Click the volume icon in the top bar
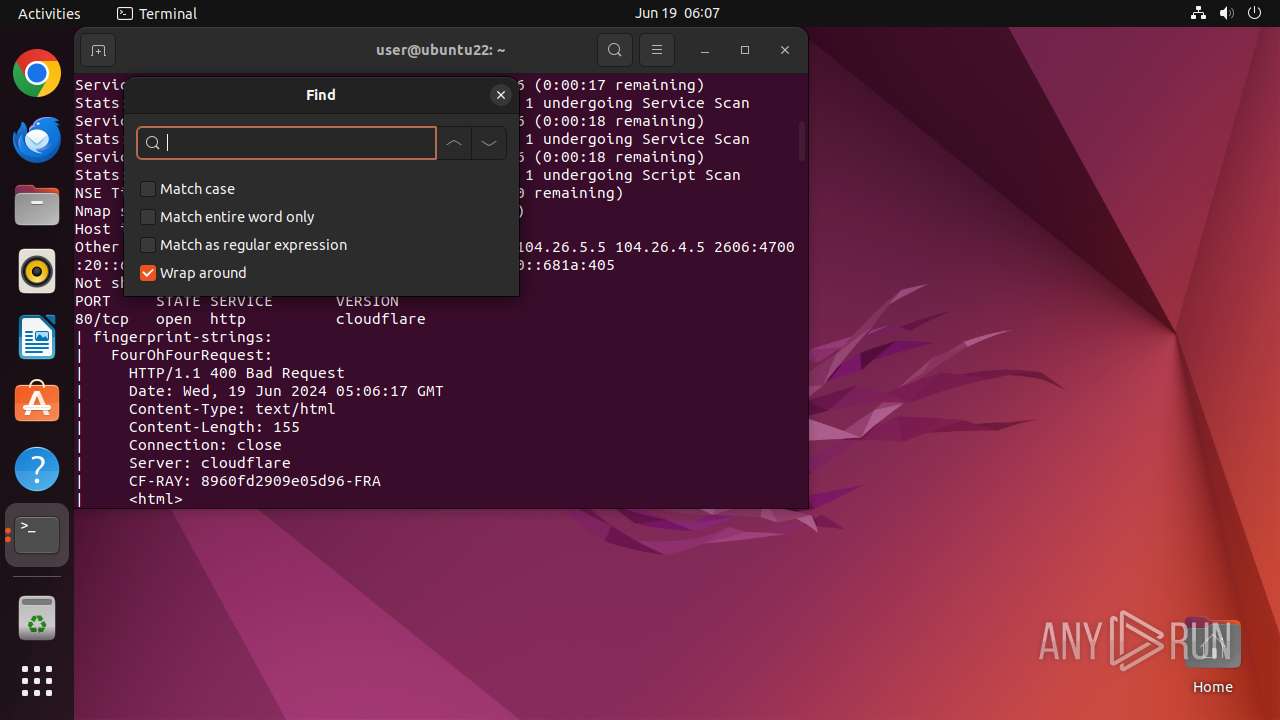The height and width of the screenshot is (720, 1280). (x=1226, y=13)
